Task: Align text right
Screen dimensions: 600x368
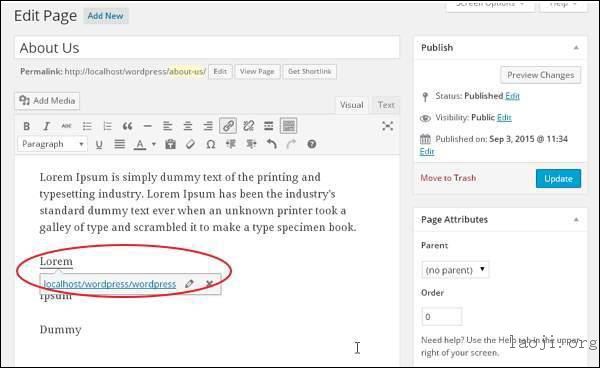Action: tap(208, 126)
